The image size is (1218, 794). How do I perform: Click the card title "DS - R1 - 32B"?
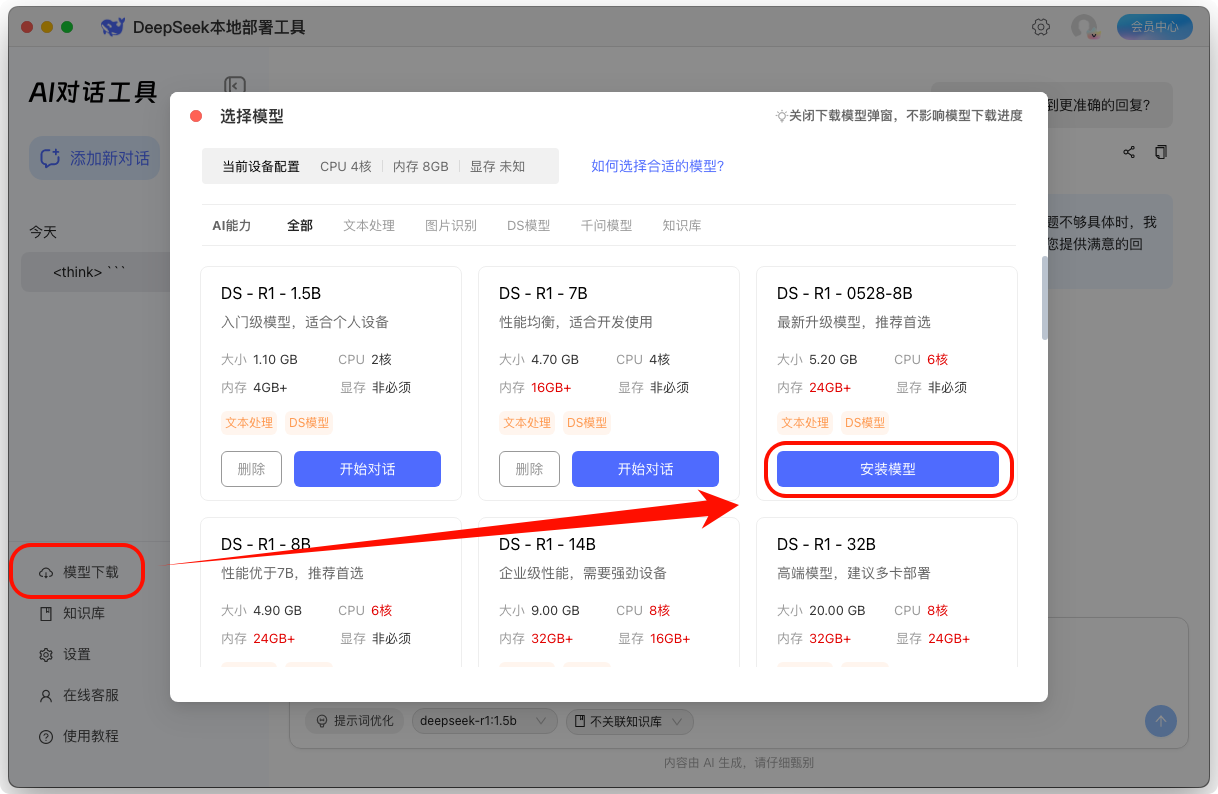tap(826, 544)
